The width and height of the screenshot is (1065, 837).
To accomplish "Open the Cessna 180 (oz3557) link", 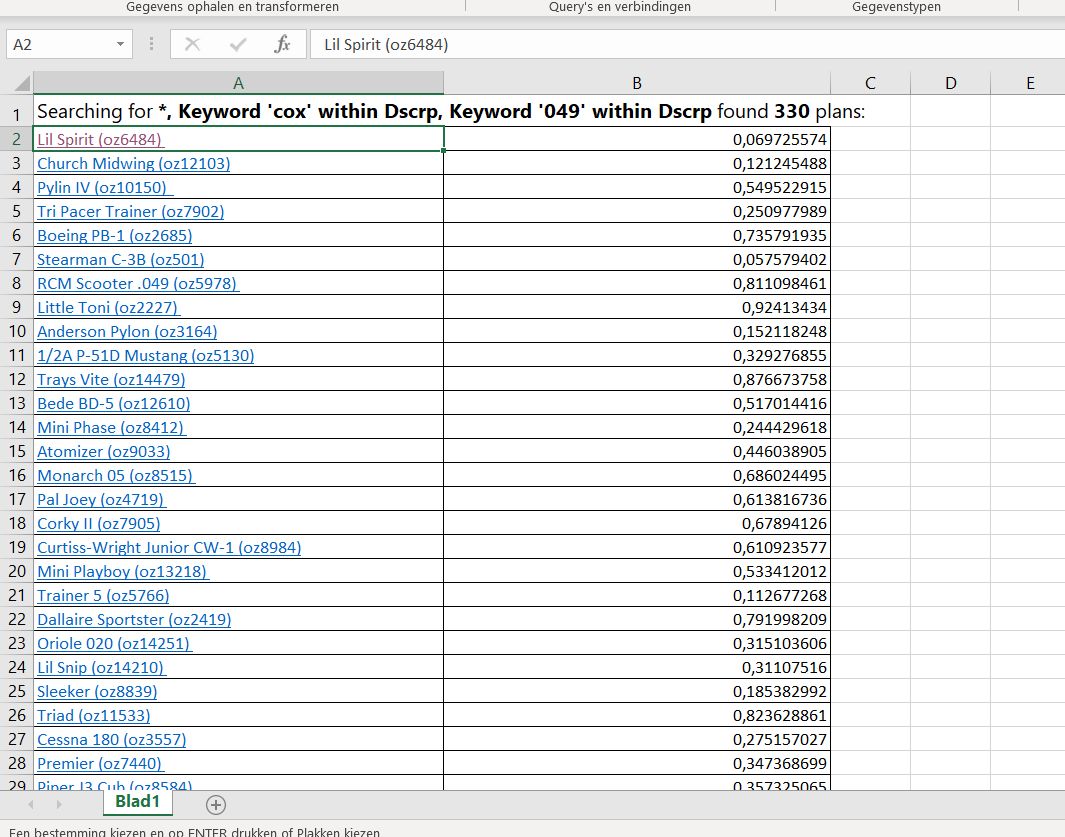I will pos(111,740).
